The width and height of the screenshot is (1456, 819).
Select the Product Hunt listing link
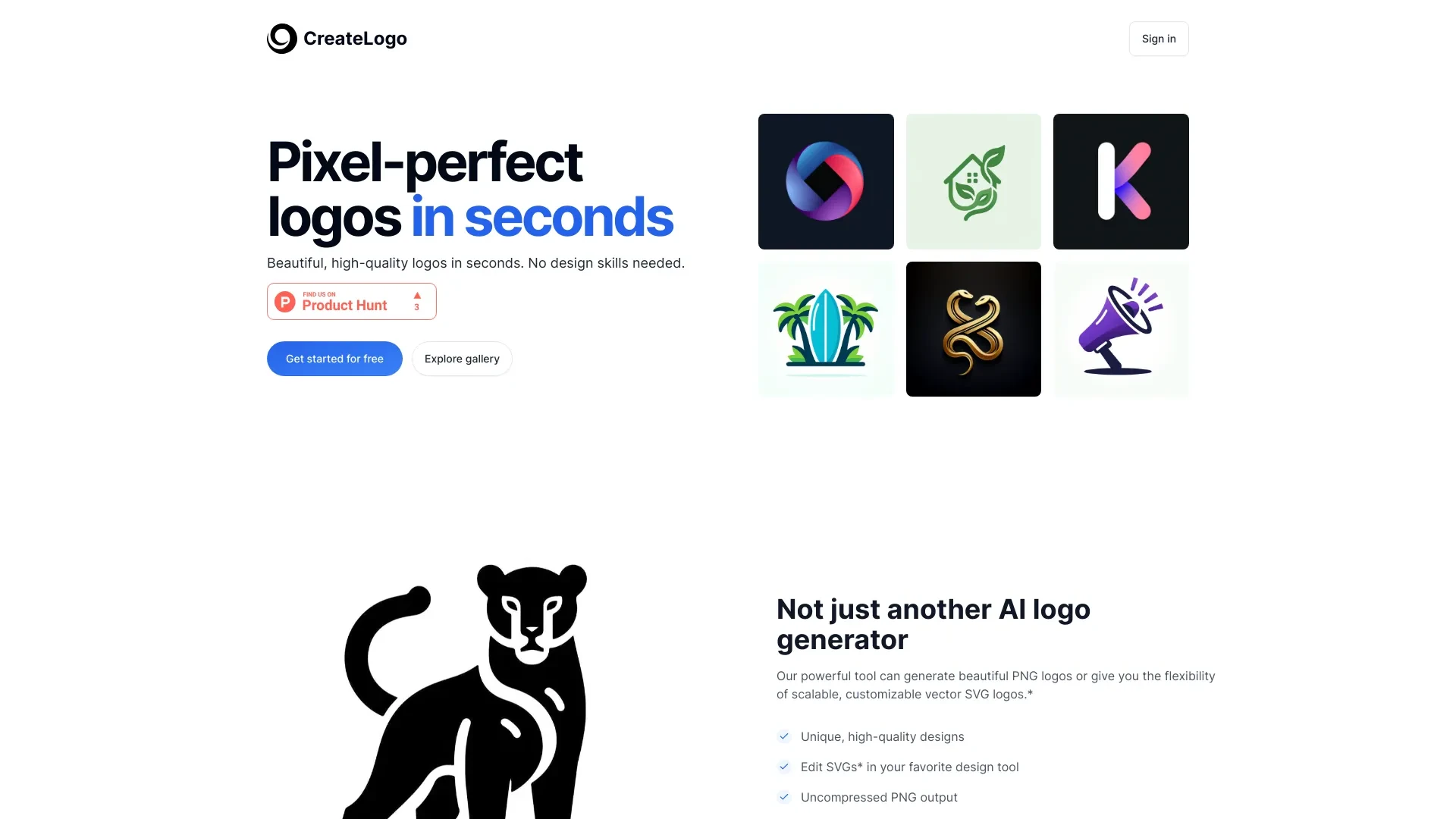click(x=352, y=301)
